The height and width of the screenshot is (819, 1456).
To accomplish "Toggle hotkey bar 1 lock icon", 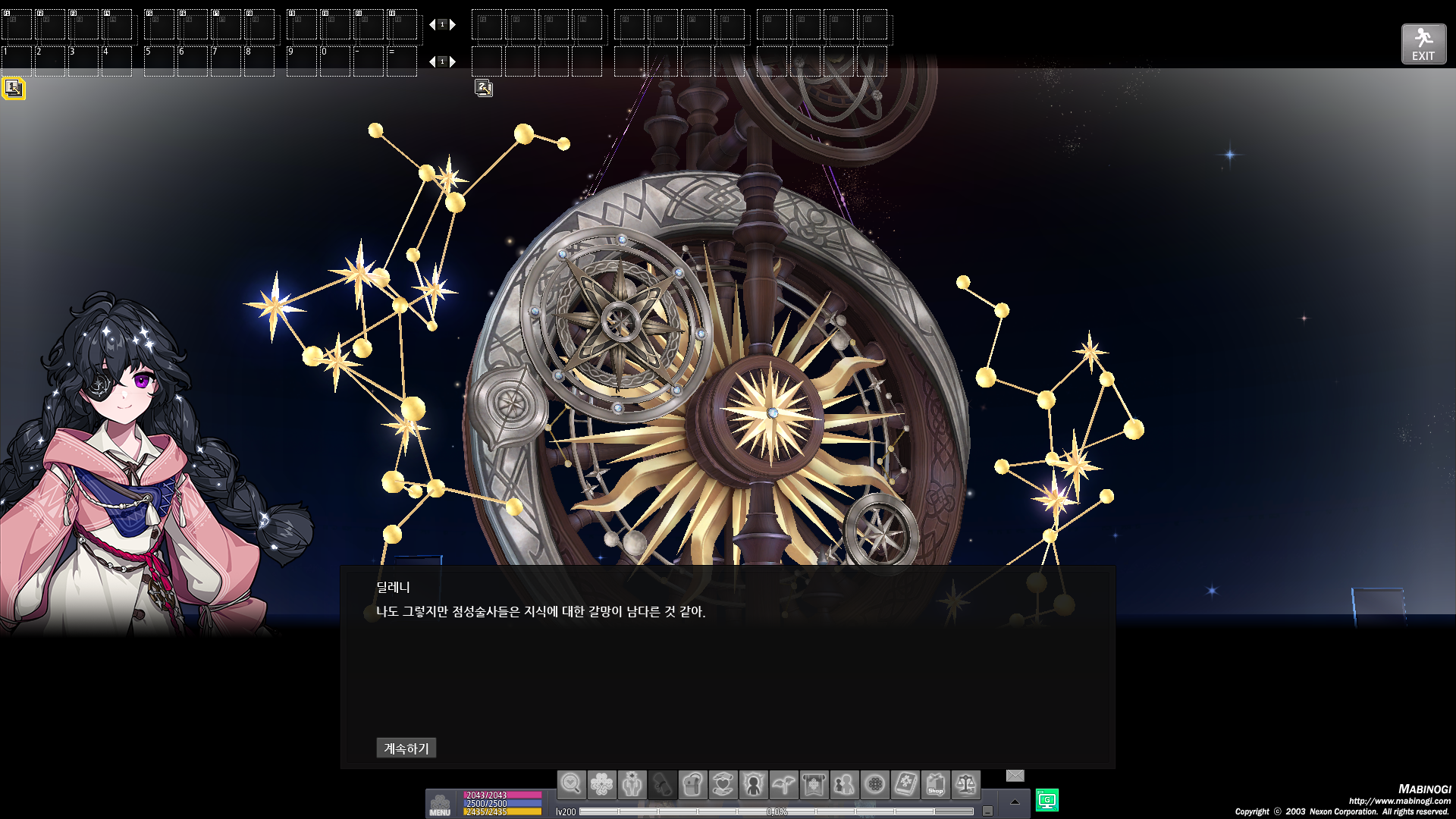I will tap(13, 88).
